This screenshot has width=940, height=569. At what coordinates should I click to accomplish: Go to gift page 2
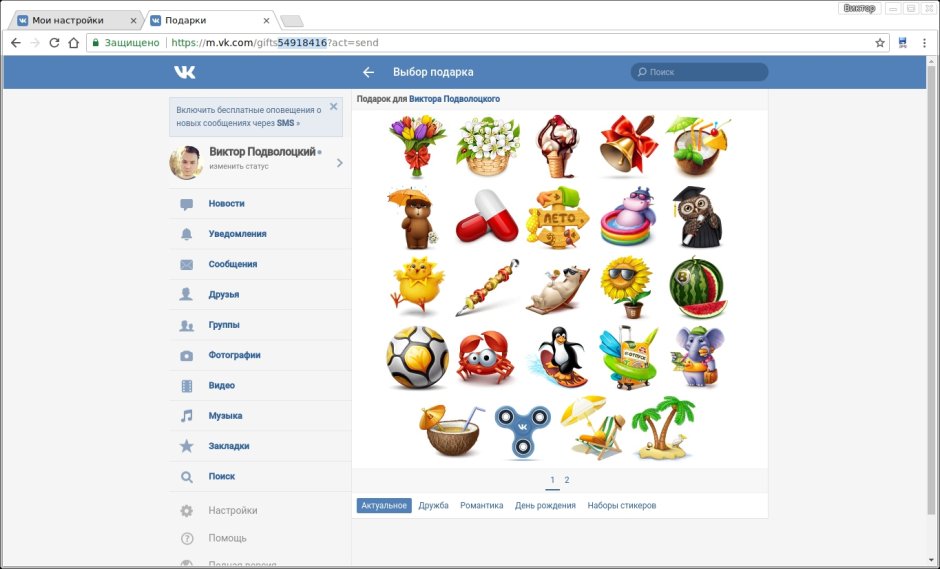pyautogui.click(x=567, y=480)
